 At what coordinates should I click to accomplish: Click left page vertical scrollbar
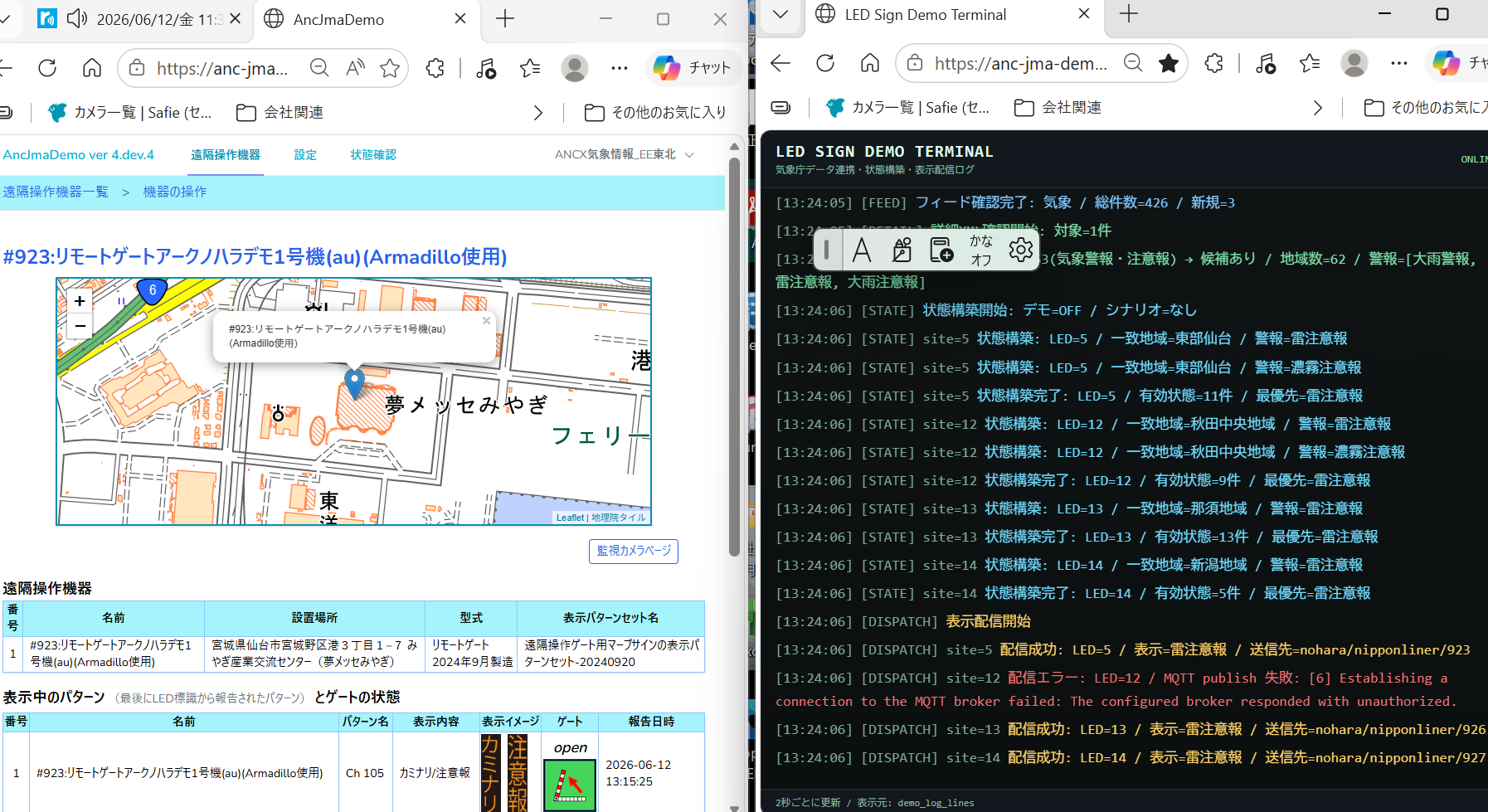coord(734,357)
